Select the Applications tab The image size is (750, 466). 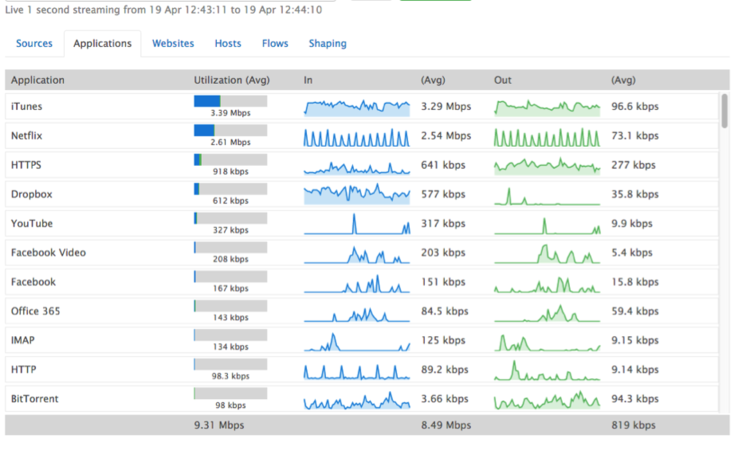tap(102, 44)
